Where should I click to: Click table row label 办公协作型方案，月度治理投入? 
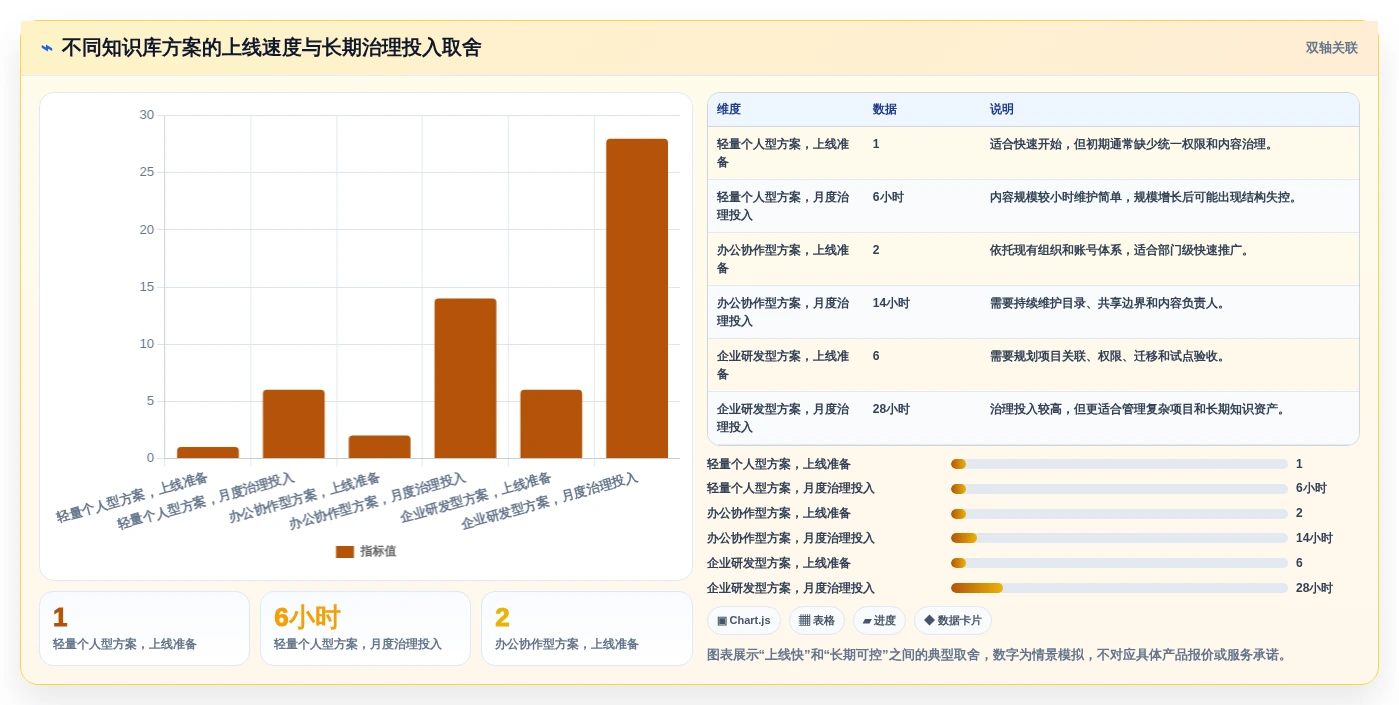tap(783, 312)
